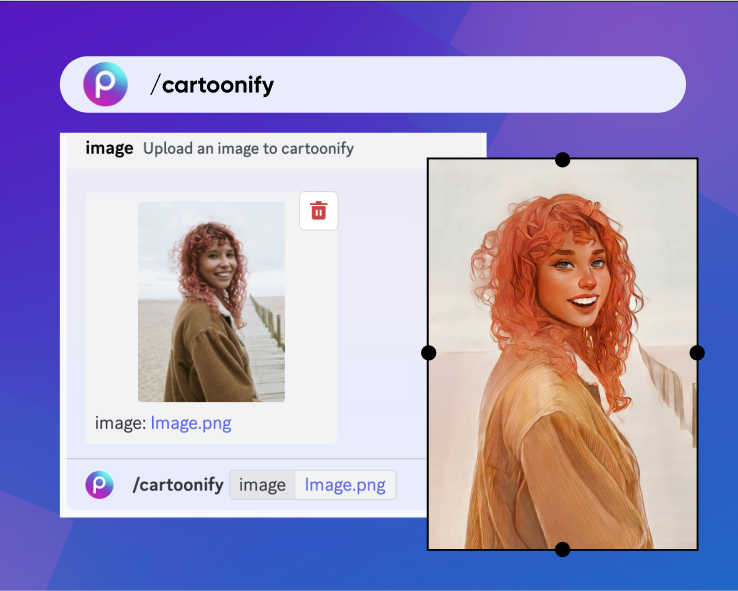Image resolution: width=738 pixels, height=591 pixels.
Task: Click the "image:" label before the file name
Action: coord(120,423)
